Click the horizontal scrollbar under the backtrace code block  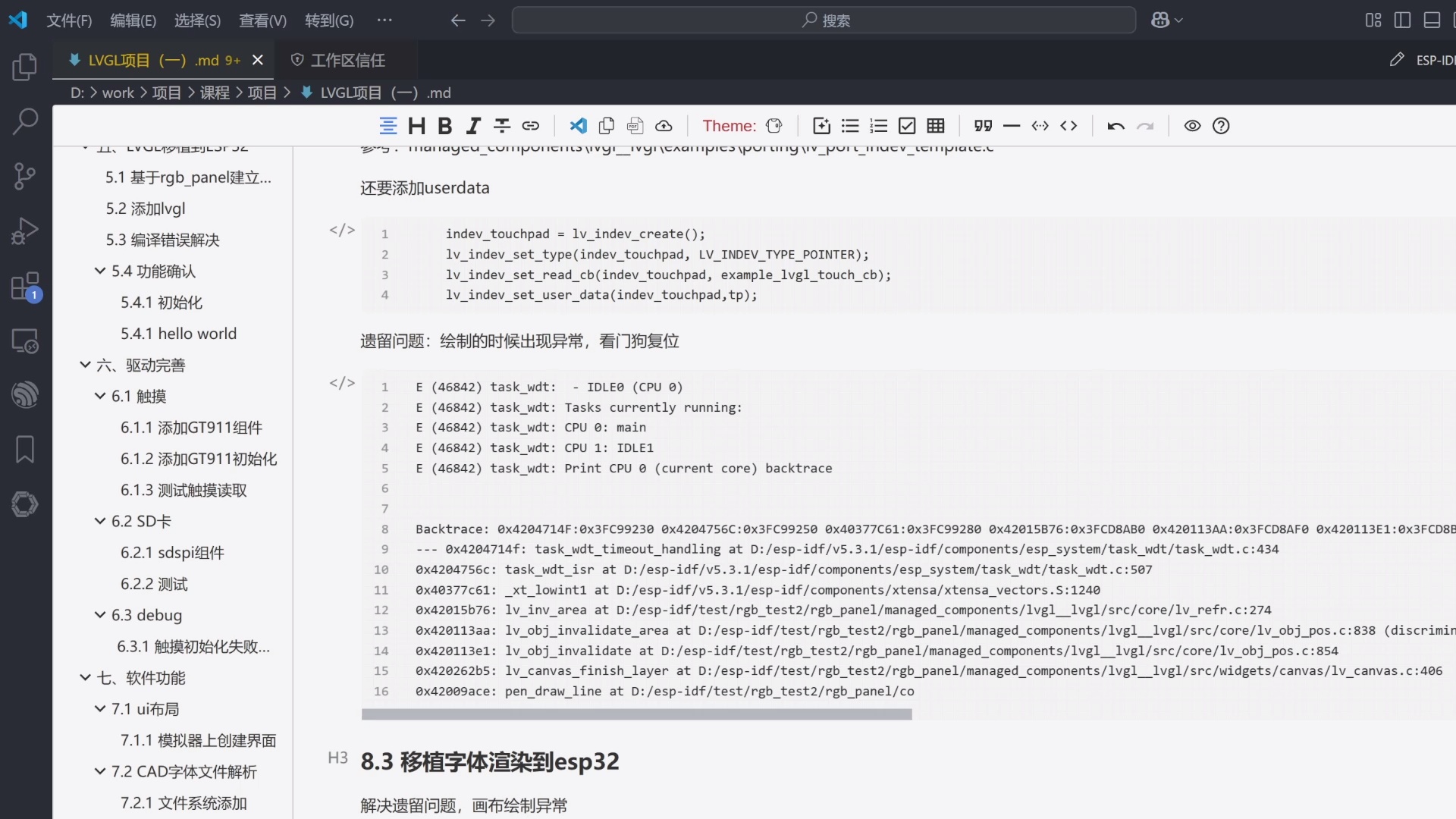pyautogui.click(x=636, y=714)
